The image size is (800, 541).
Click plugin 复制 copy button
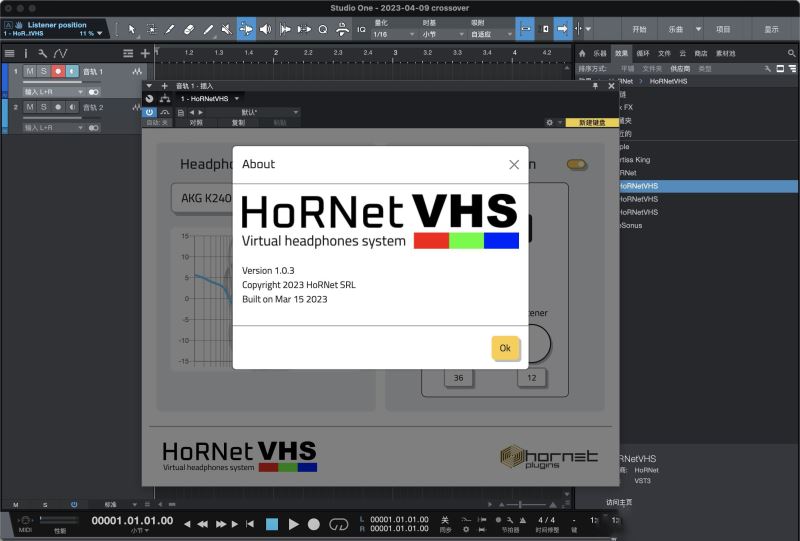238,122
